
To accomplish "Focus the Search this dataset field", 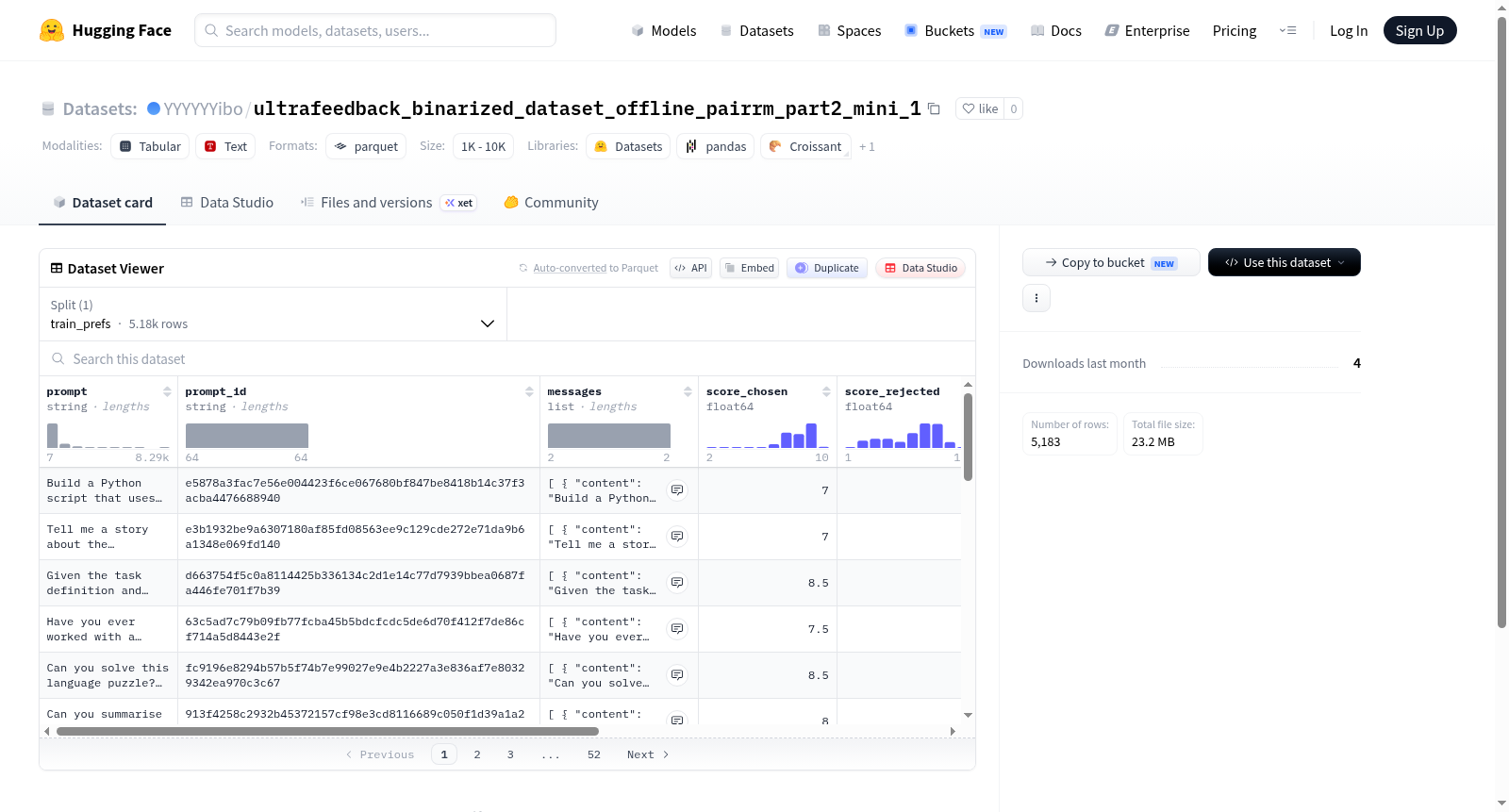I will coord(507,358).
